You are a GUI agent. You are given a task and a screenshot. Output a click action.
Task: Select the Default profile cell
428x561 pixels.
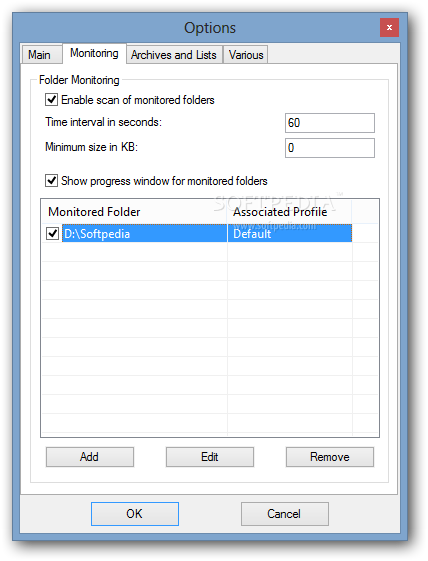(x=290, y=234)
